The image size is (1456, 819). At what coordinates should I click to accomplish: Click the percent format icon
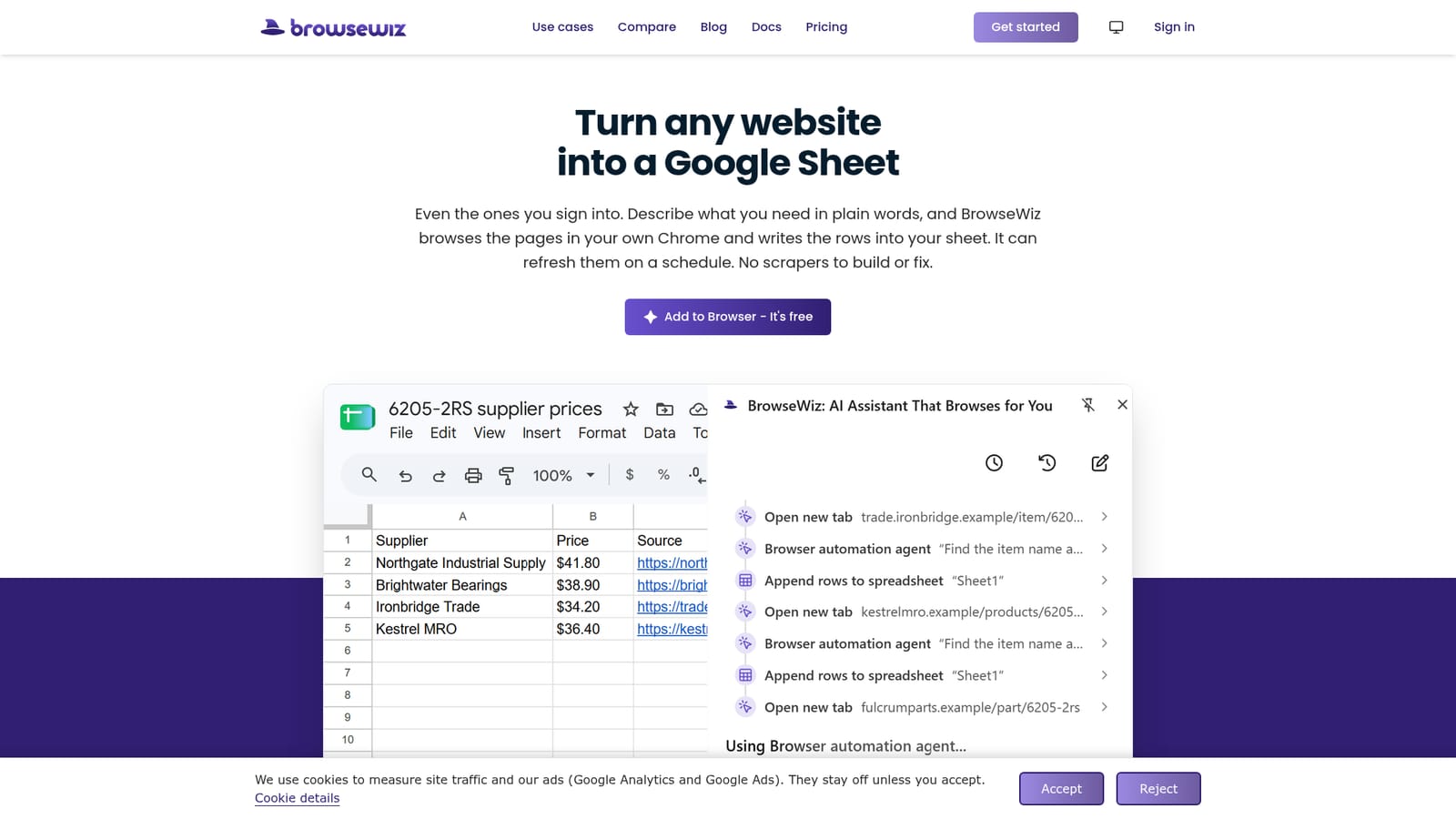tap(663, 475)
